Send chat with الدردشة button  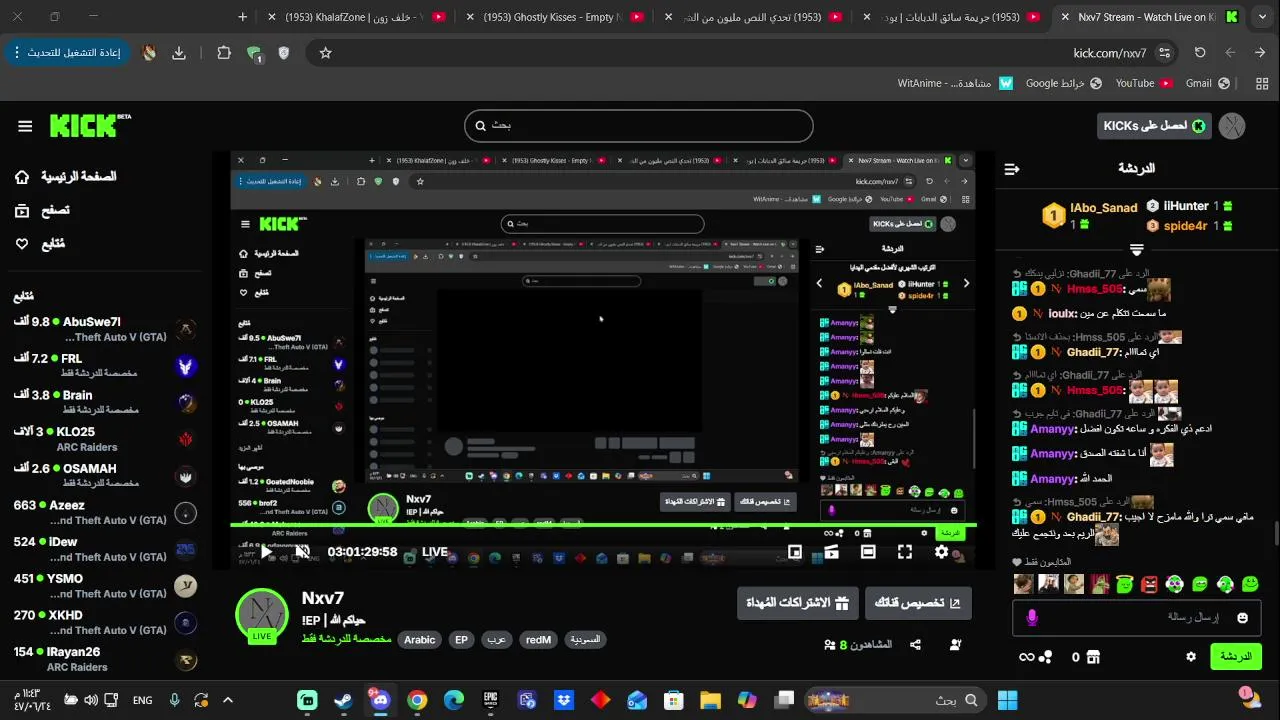[x=1236, y=657]
